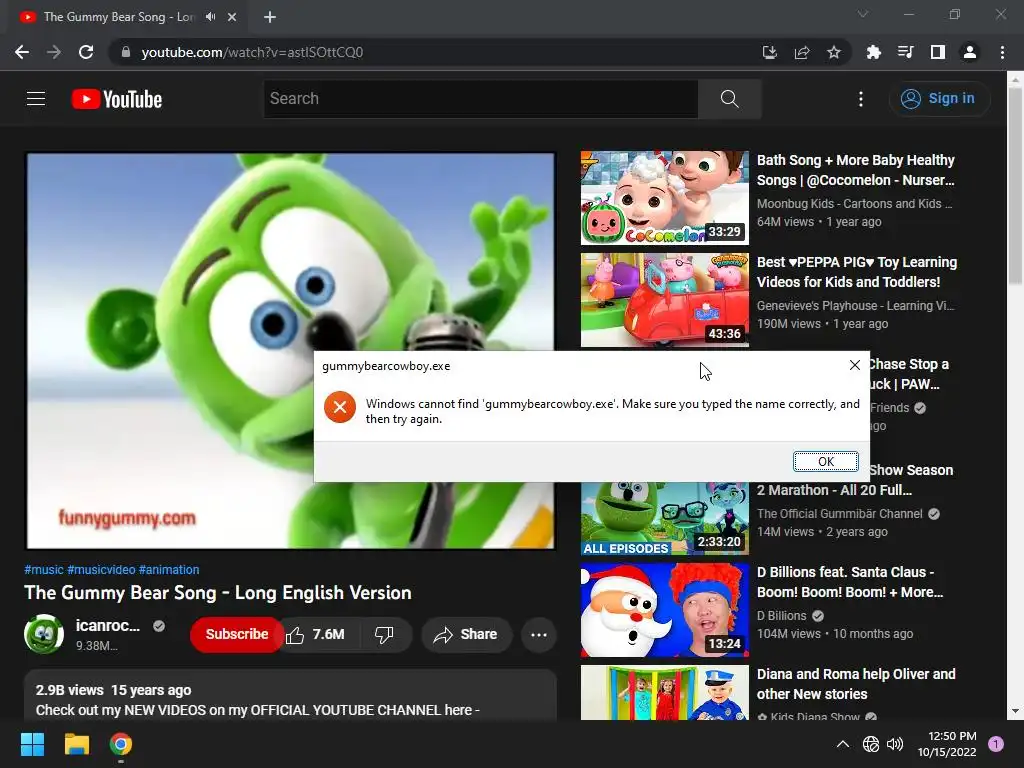Go to the YouTube home logo
This screenshot has height=768, width=1024.
tap(117, 99)
